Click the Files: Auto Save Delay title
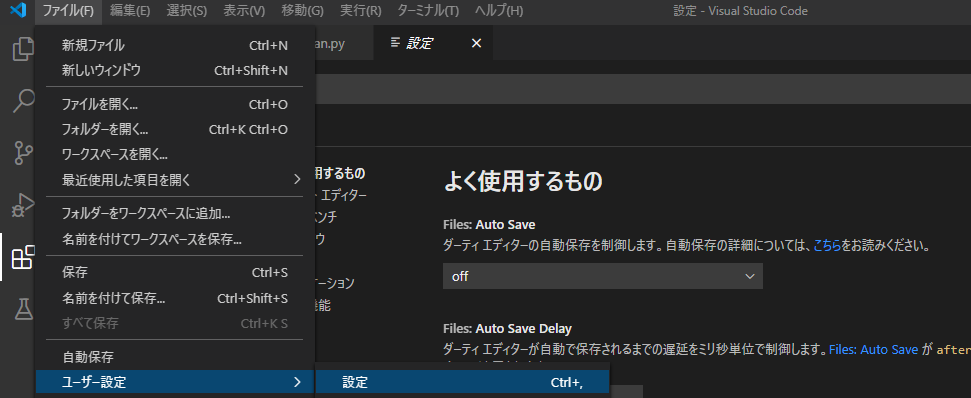 point(507,328)
